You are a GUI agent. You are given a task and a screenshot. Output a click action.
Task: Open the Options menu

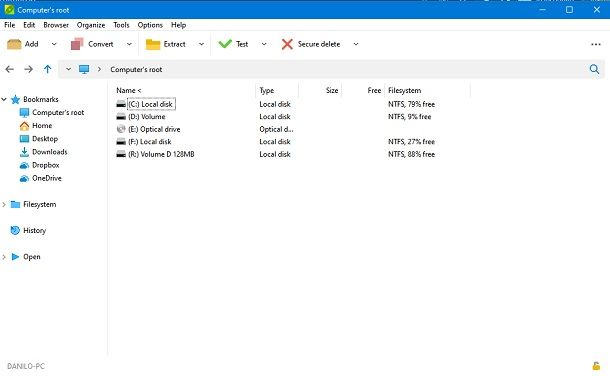pyautogui.click(x=150, y=25)
